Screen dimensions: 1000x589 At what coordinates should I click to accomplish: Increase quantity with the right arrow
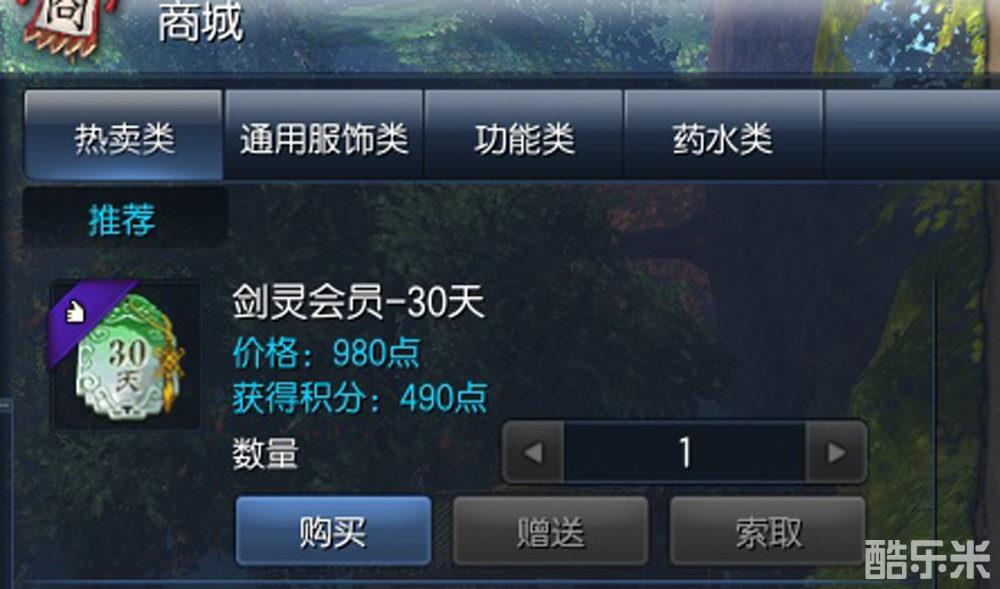(x=836, y=452)
